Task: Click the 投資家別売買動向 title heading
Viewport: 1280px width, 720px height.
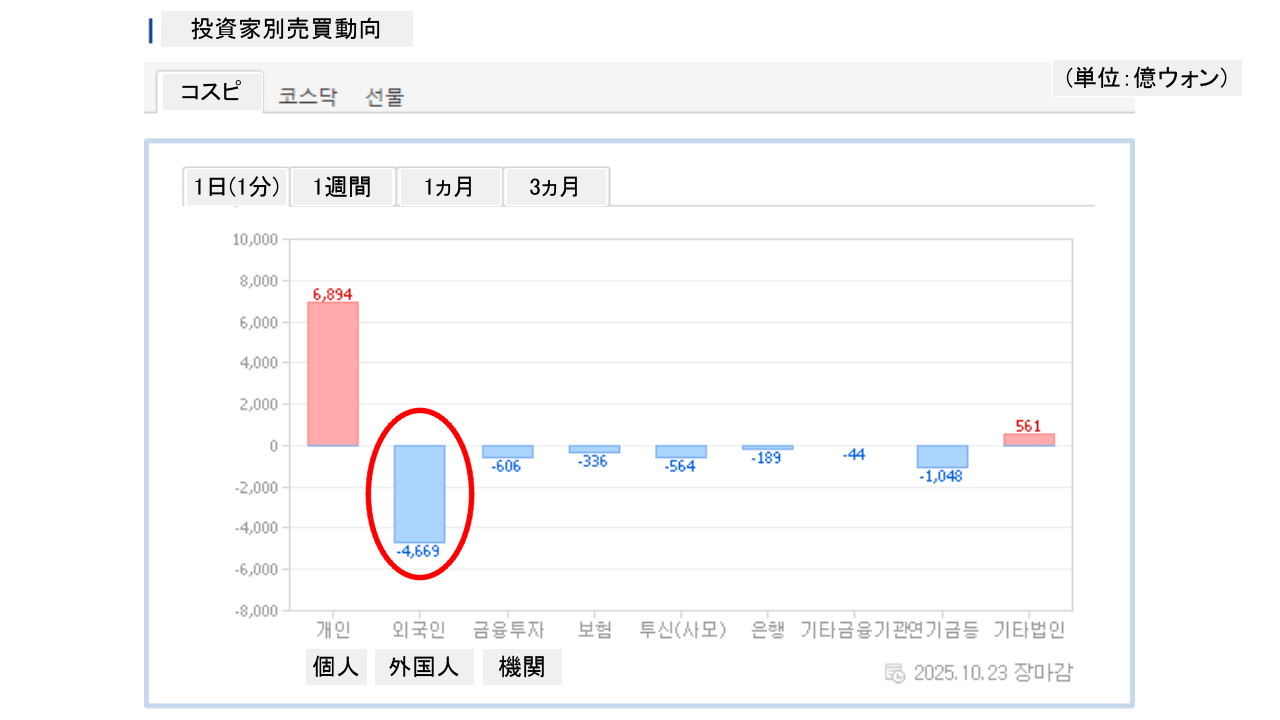Action: pyautogui.click(x=286, y=30)
